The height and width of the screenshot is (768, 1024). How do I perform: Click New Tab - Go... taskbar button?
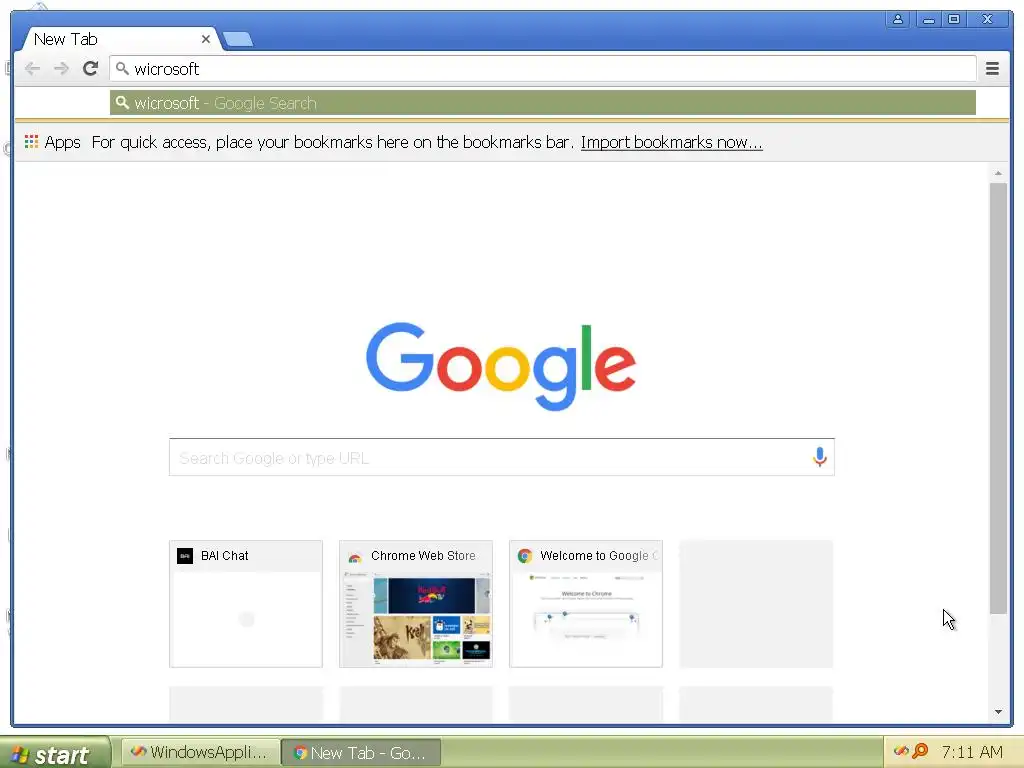tap(361, 752)
